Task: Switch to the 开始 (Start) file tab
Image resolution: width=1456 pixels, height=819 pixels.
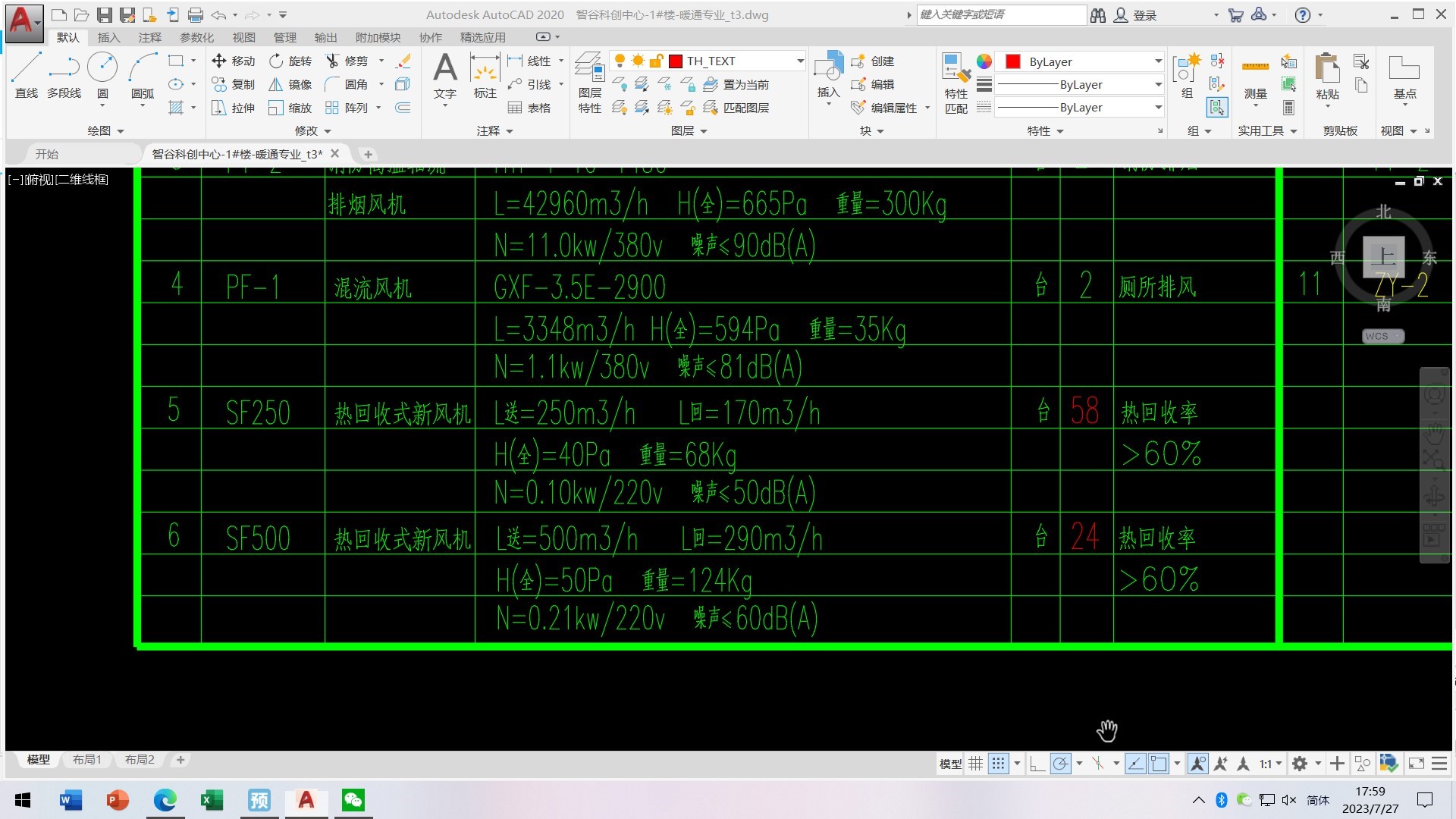Action: click(47, 154)
